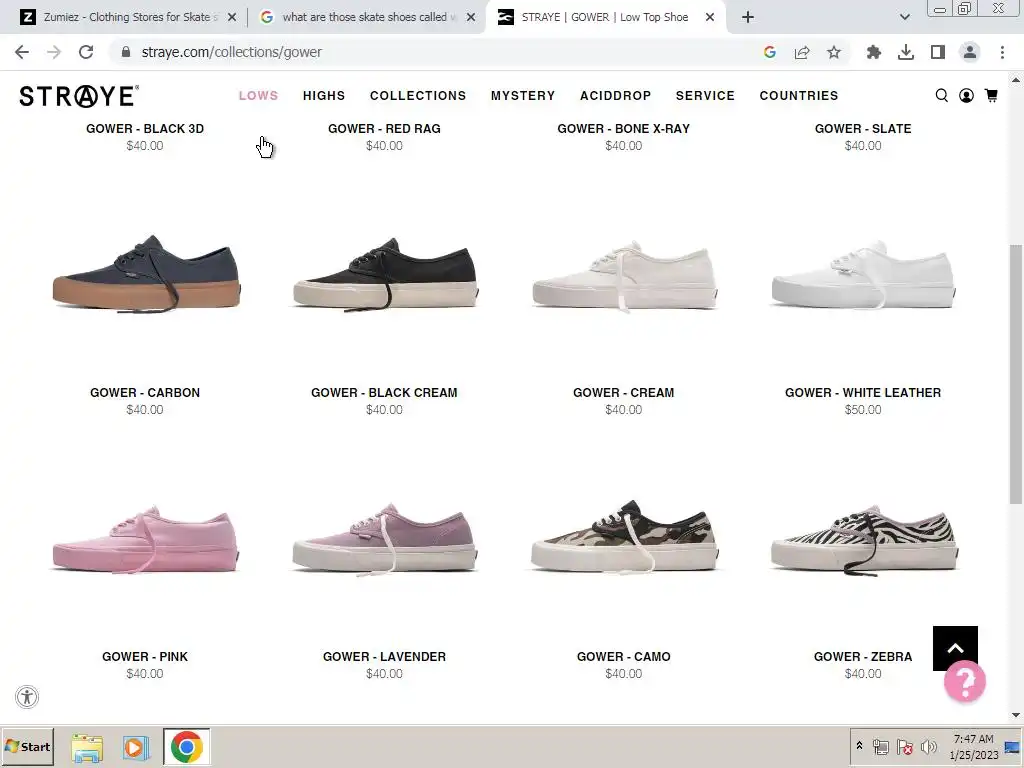Open the COLLECTIONS menu
Viewport: 1024px width, 768px height.
click(418, 95)
